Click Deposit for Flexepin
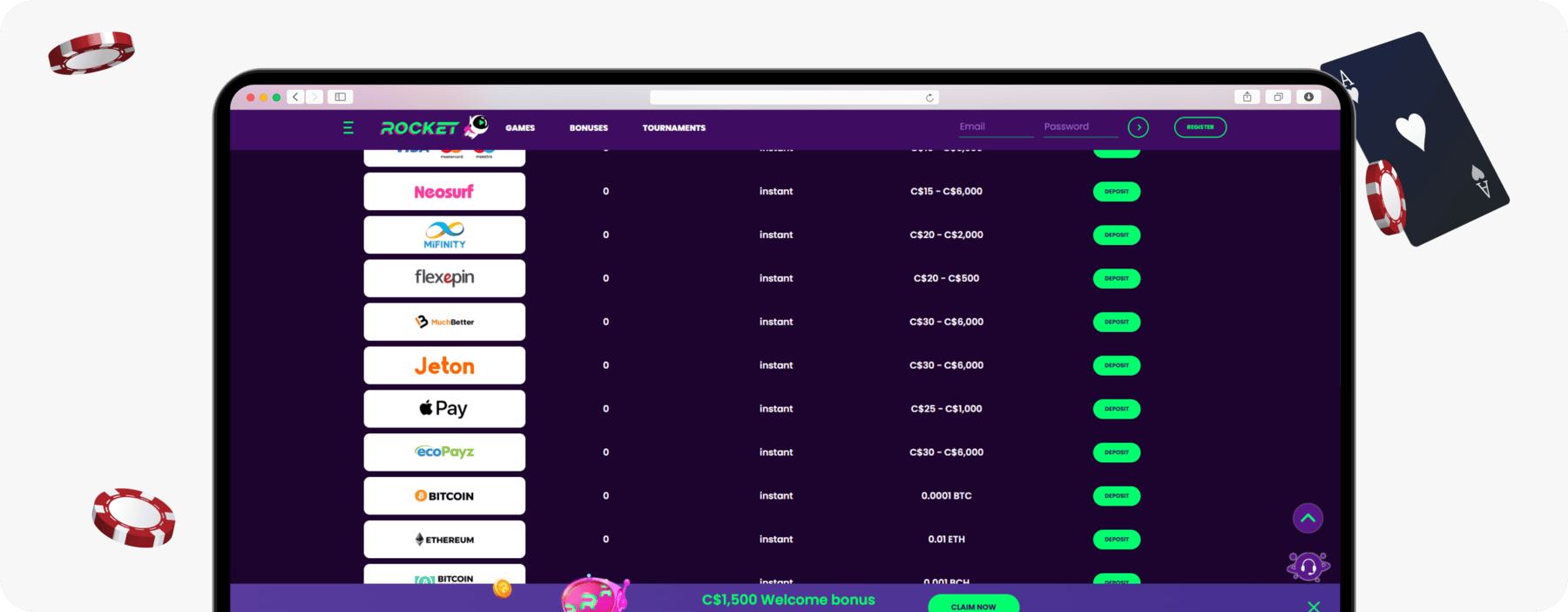Screen dimensions: 1568x612 point(1117,278)
